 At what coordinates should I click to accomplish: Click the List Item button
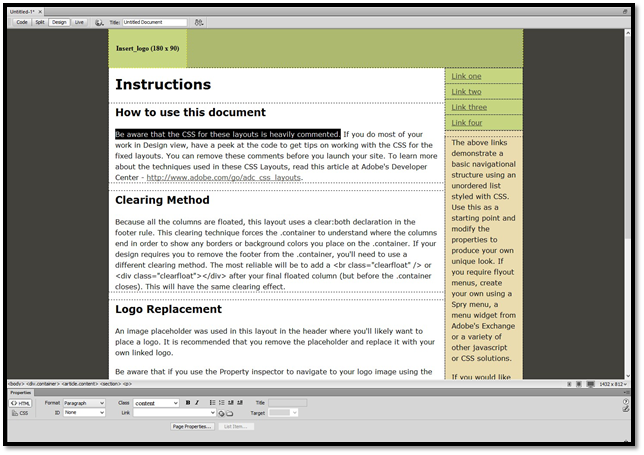[236, 427]
